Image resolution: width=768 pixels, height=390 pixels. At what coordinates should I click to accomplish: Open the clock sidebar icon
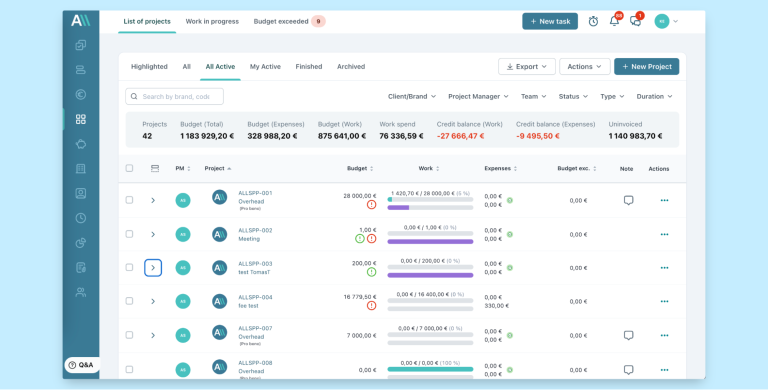tap(81, 218)
